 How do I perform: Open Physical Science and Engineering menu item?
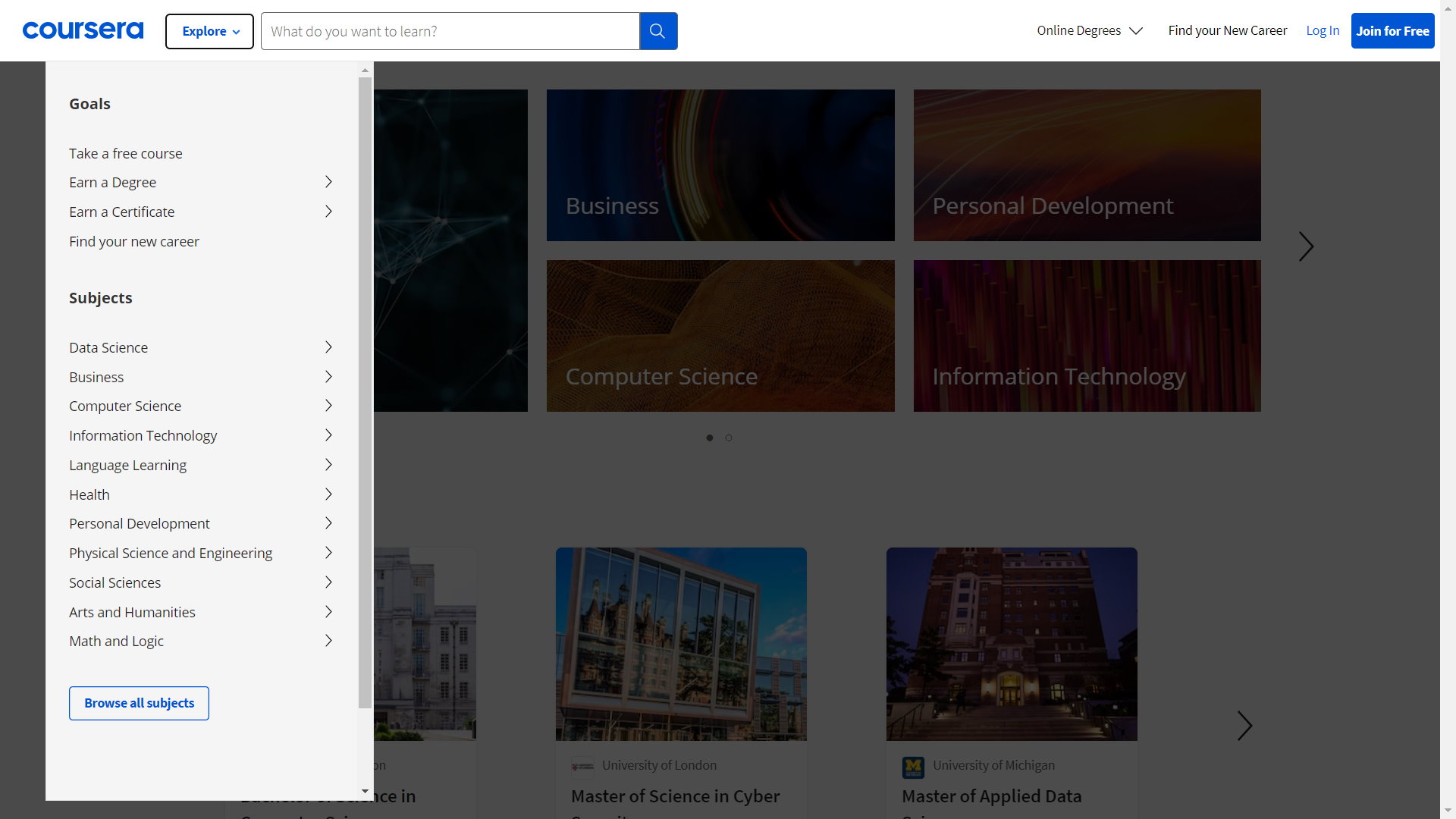(201, 553)
